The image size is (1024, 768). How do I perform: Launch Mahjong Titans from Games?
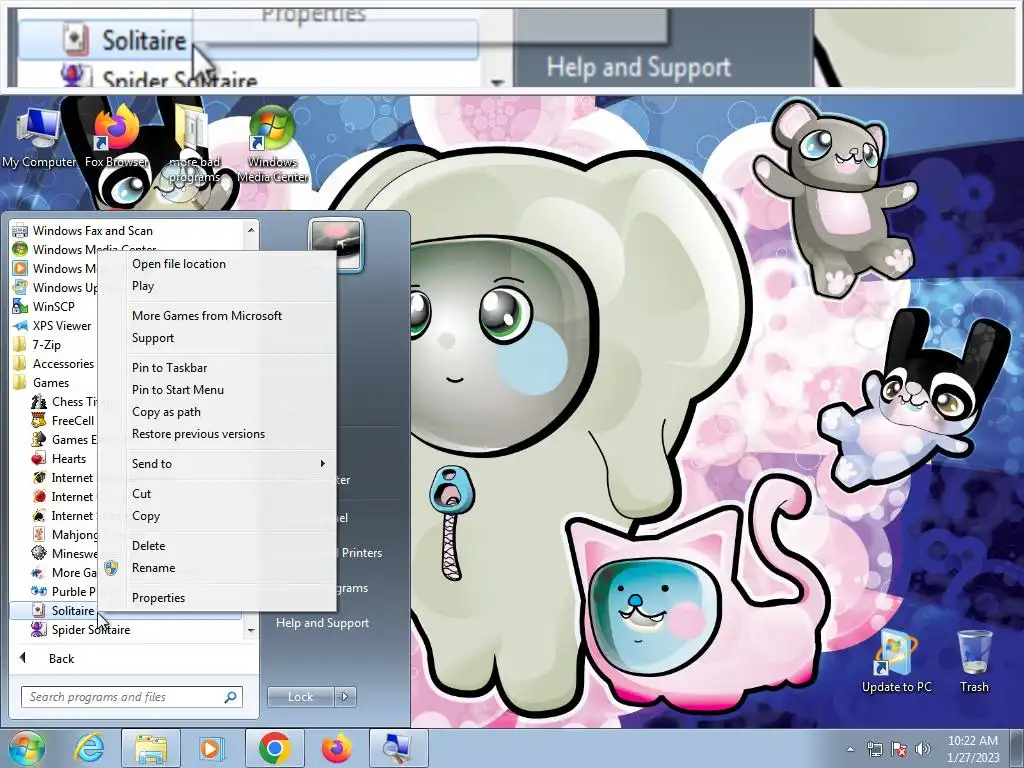[64, 534]
